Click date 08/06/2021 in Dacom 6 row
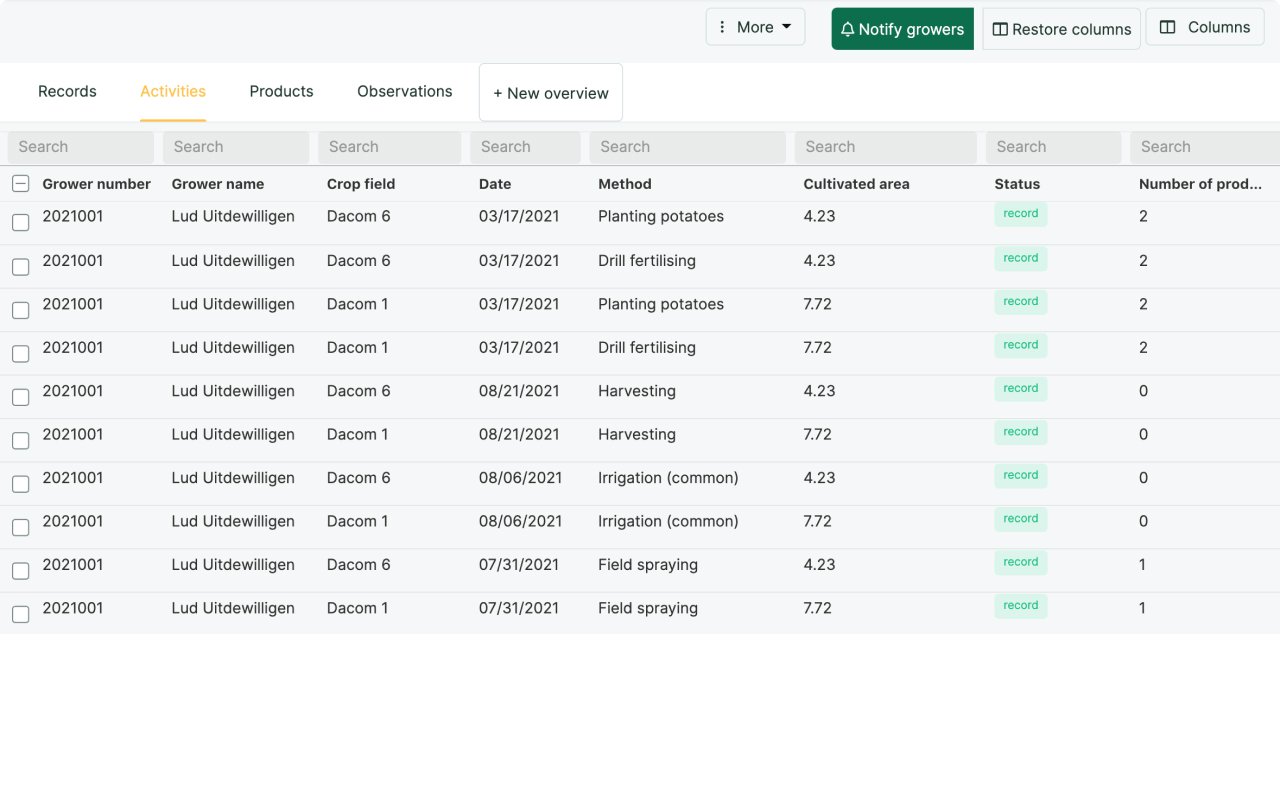This screenshot has height=800, width=1280. [520, 478]
